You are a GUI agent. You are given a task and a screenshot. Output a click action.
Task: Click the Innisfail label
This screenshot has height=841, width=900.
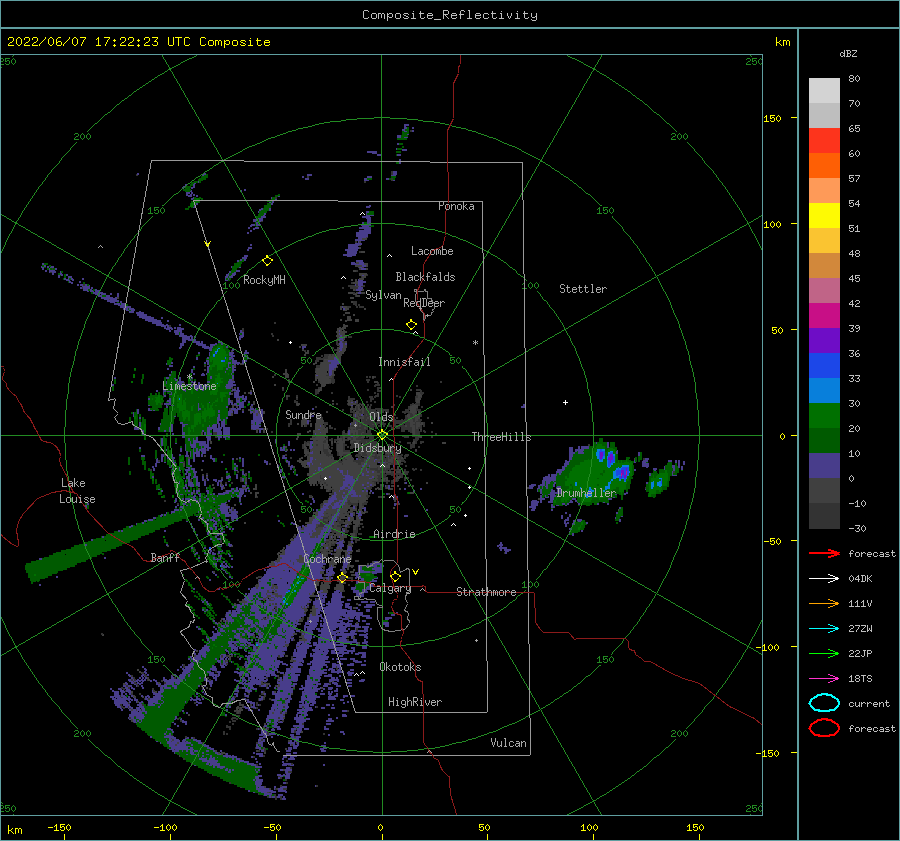pyautogui.click(x=404, y=362)
